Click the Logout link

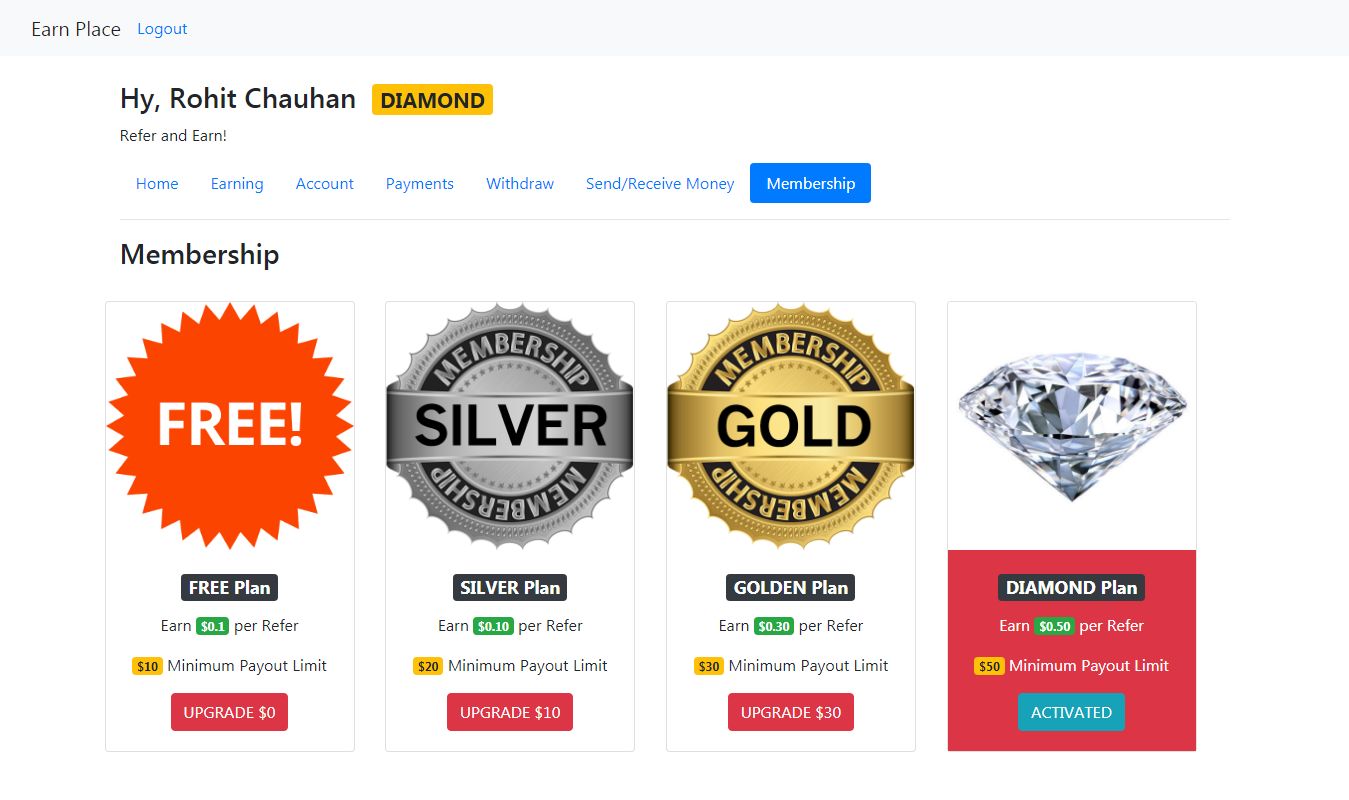click(x=162, y=28)
